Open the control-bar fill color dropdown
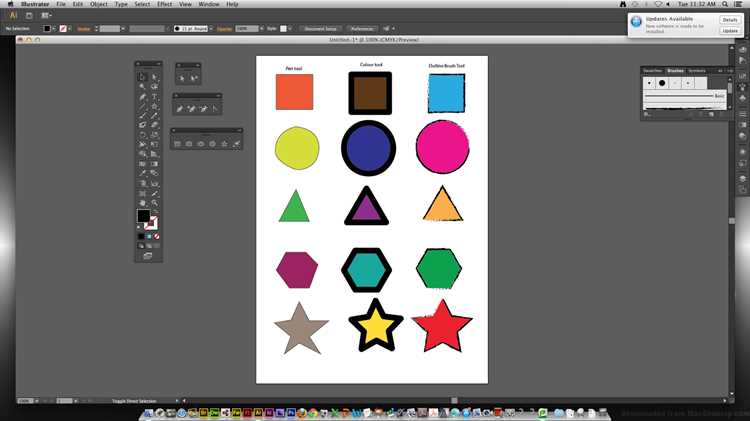This screenshot has height=421, width=750. point(54,29)
